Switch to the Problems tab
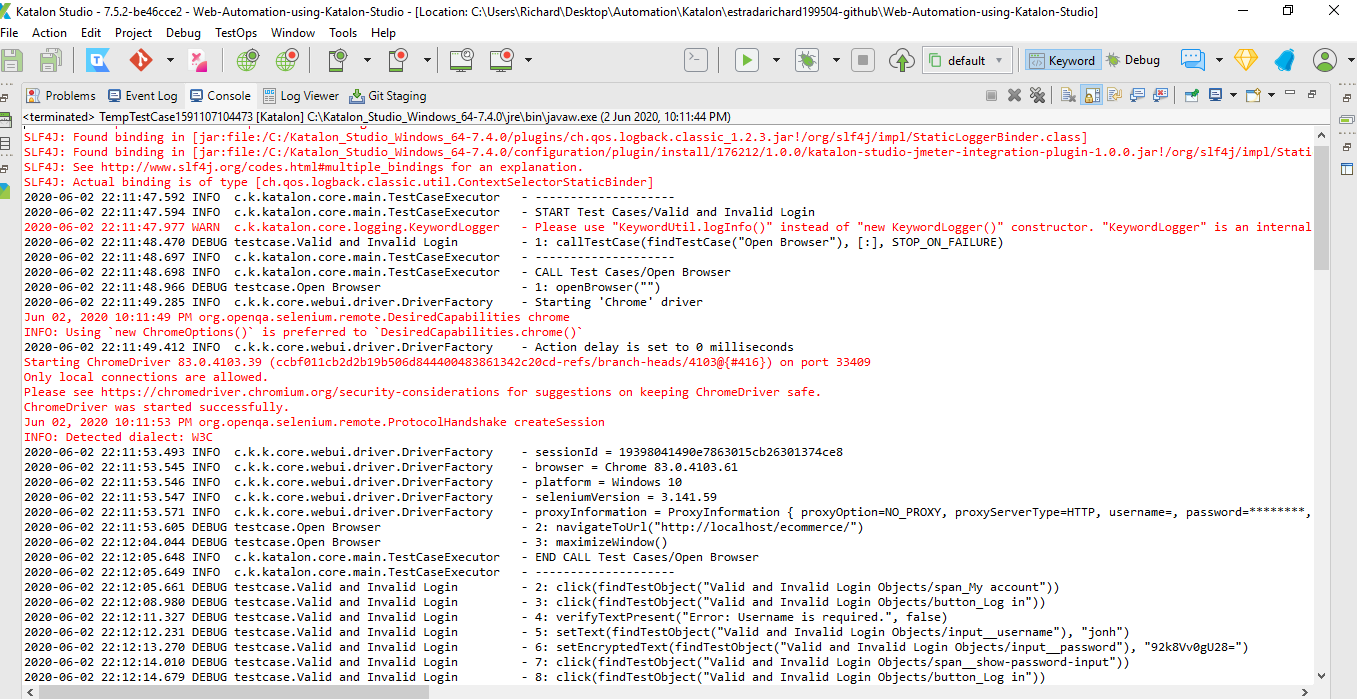 [x=61, y=96]
